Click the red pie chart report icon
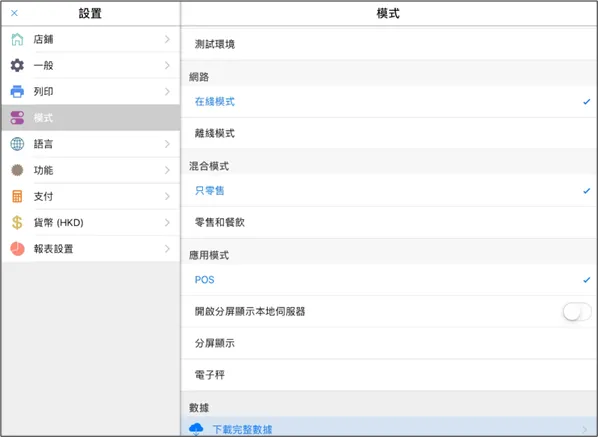 17,249
